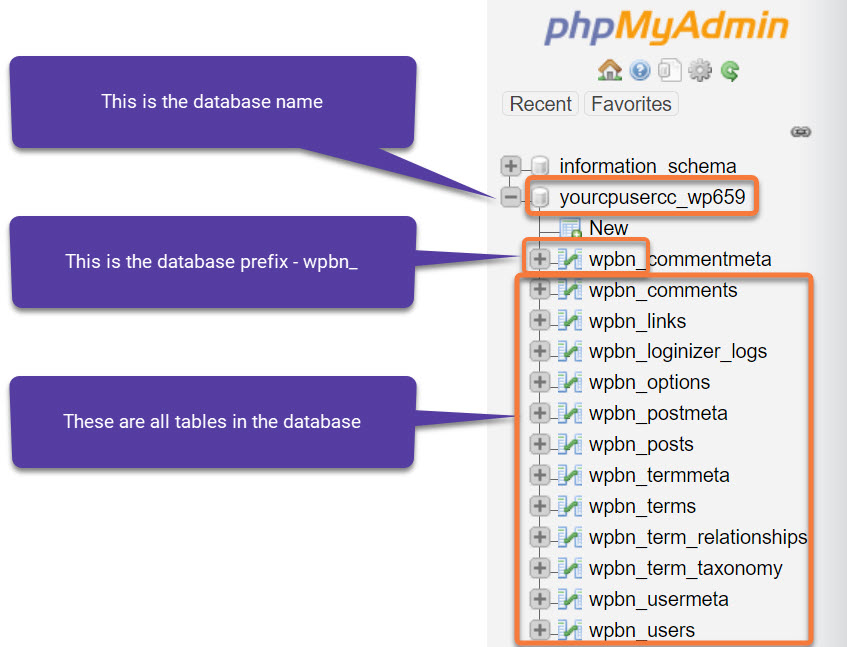The width and height of the screenshot is (847, 647).
Task: Open navigation panel settings gear
Action: pyautogui.click(x=700, y=70)
